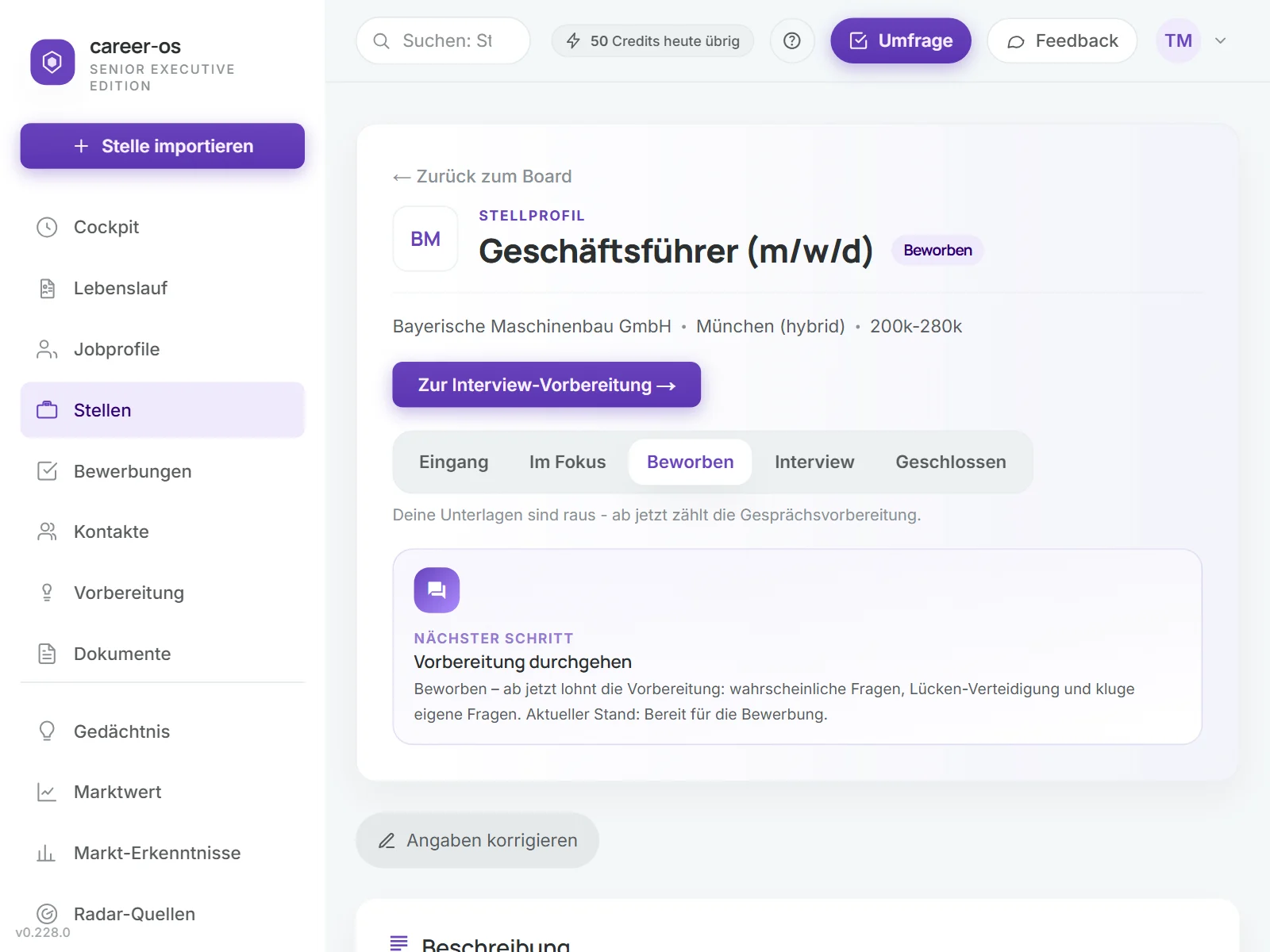Click the Feedback button
The height and width of the screenshot is (952, 1270).
pyautogui.click(x=1062, y=40)
